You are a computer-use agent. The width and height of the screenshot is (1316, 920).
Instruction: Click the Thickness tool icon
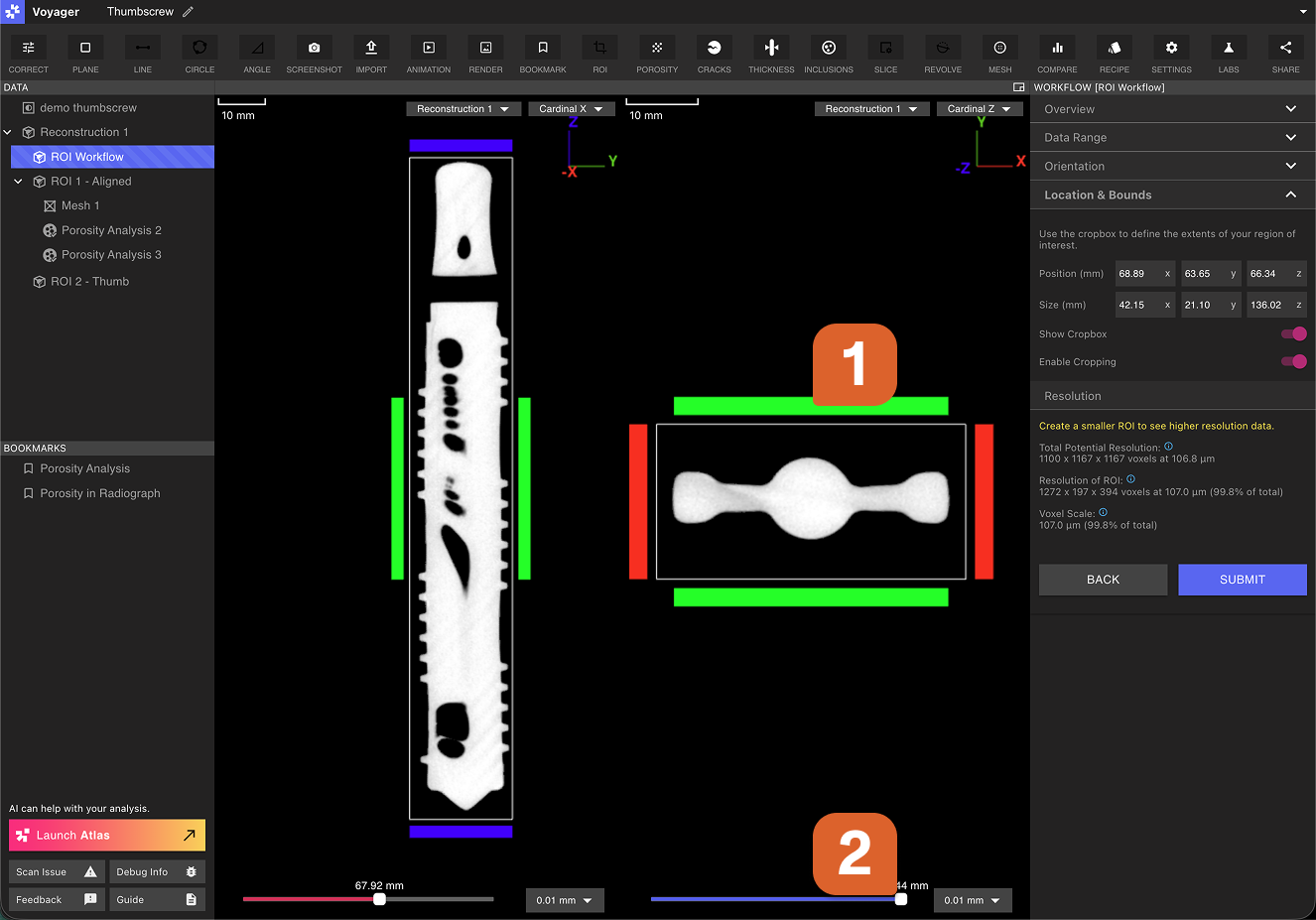tap(771, 49)
